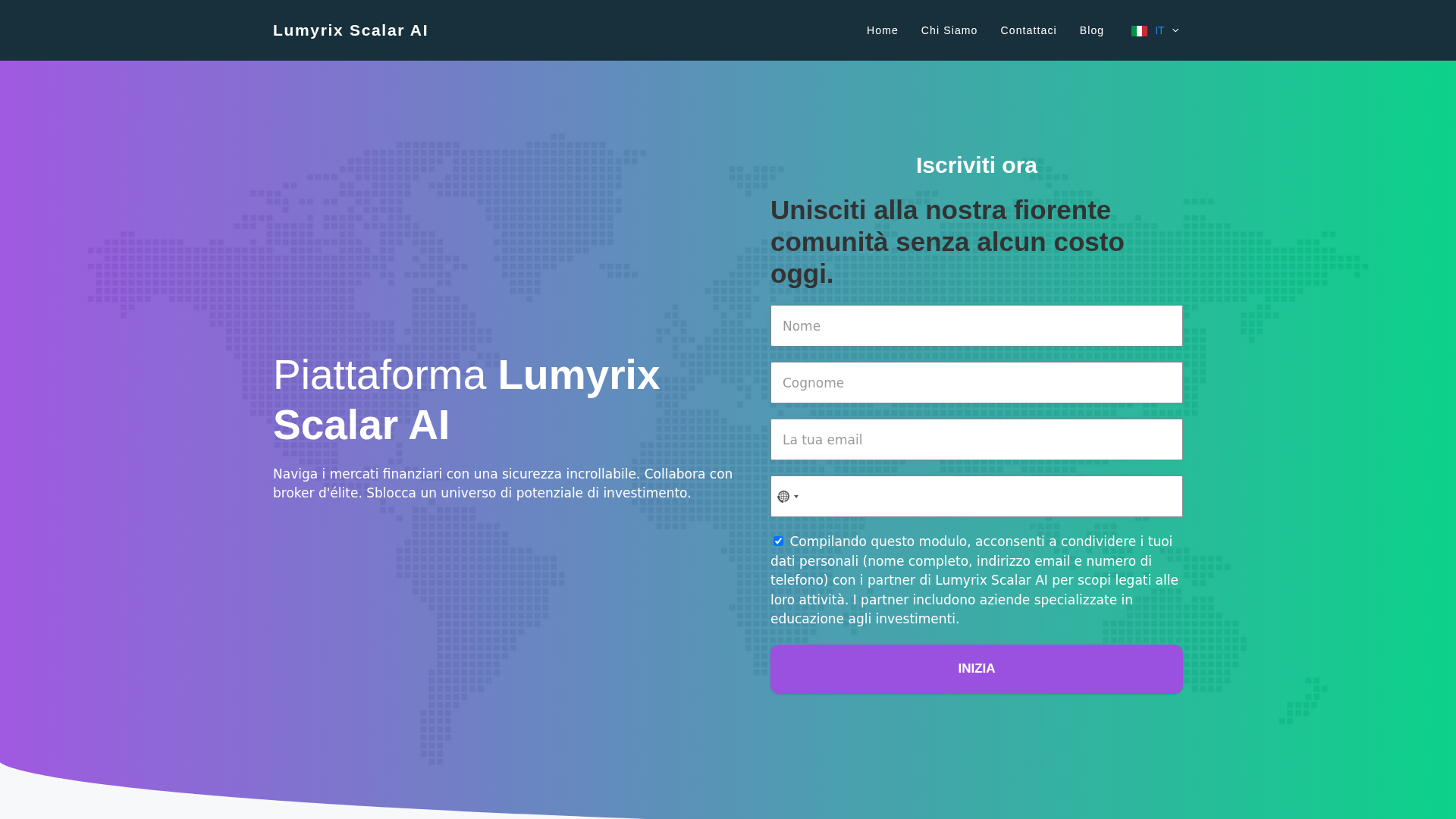
Task: Open the phone country code selector
Action: [788, 497]
